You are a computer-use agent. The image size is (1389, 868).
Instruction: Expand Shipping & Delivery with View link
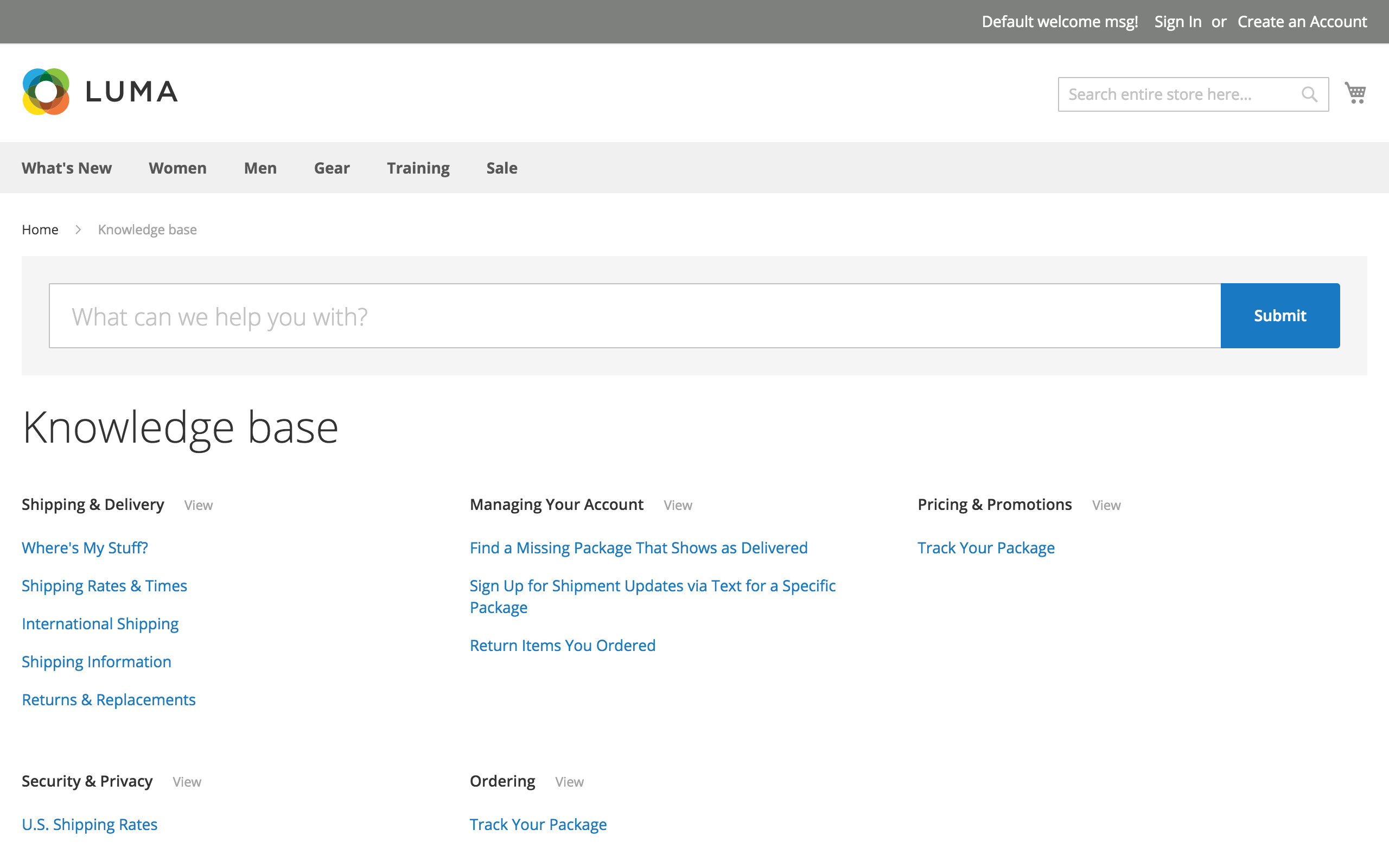tap(198, 505)
